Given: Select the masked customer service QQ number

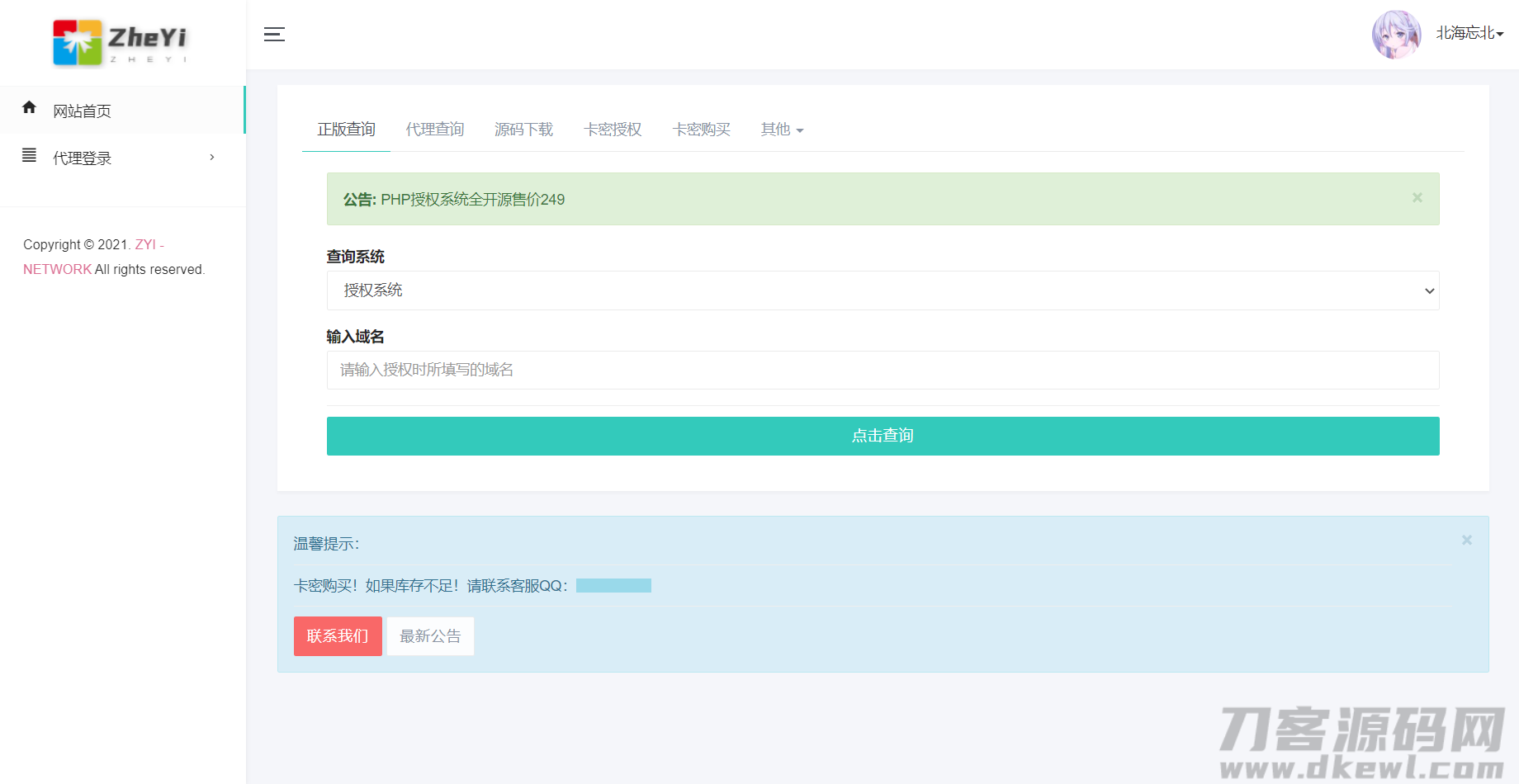Looking at the screenshot, I should pos(613,585).
